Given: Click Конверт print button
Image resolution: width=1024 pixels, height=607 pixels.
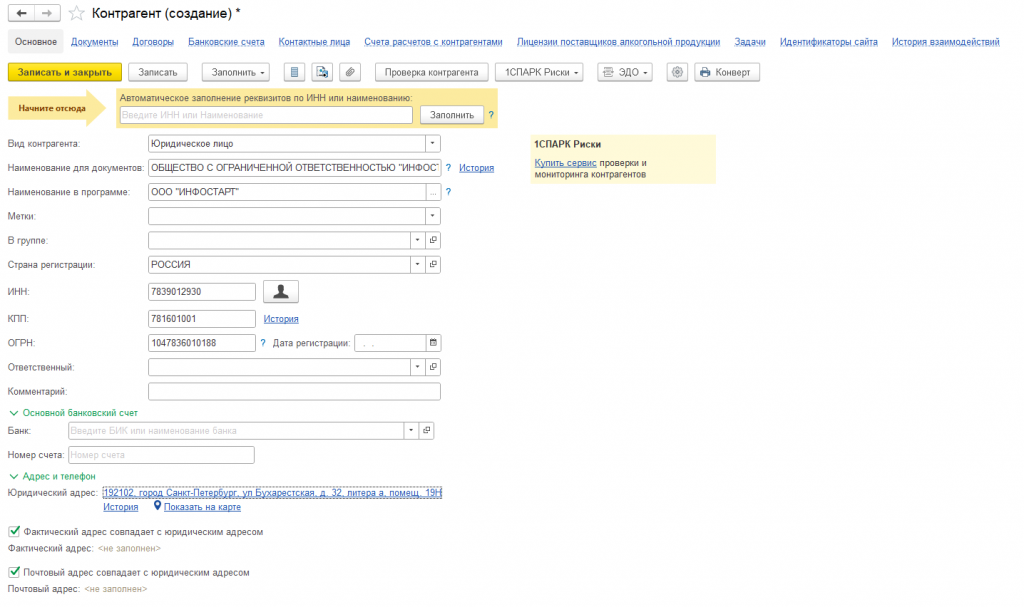Looking at the screenshot, I should click(x=727, y=73).
